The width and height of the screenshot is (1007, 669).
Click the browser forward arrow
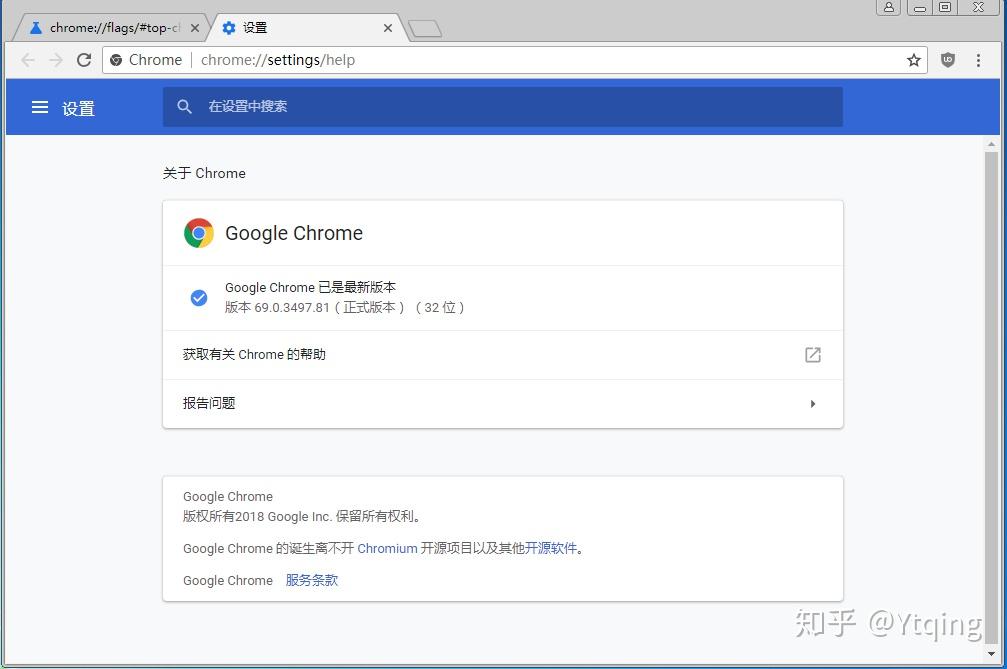[x=56, y=60]
